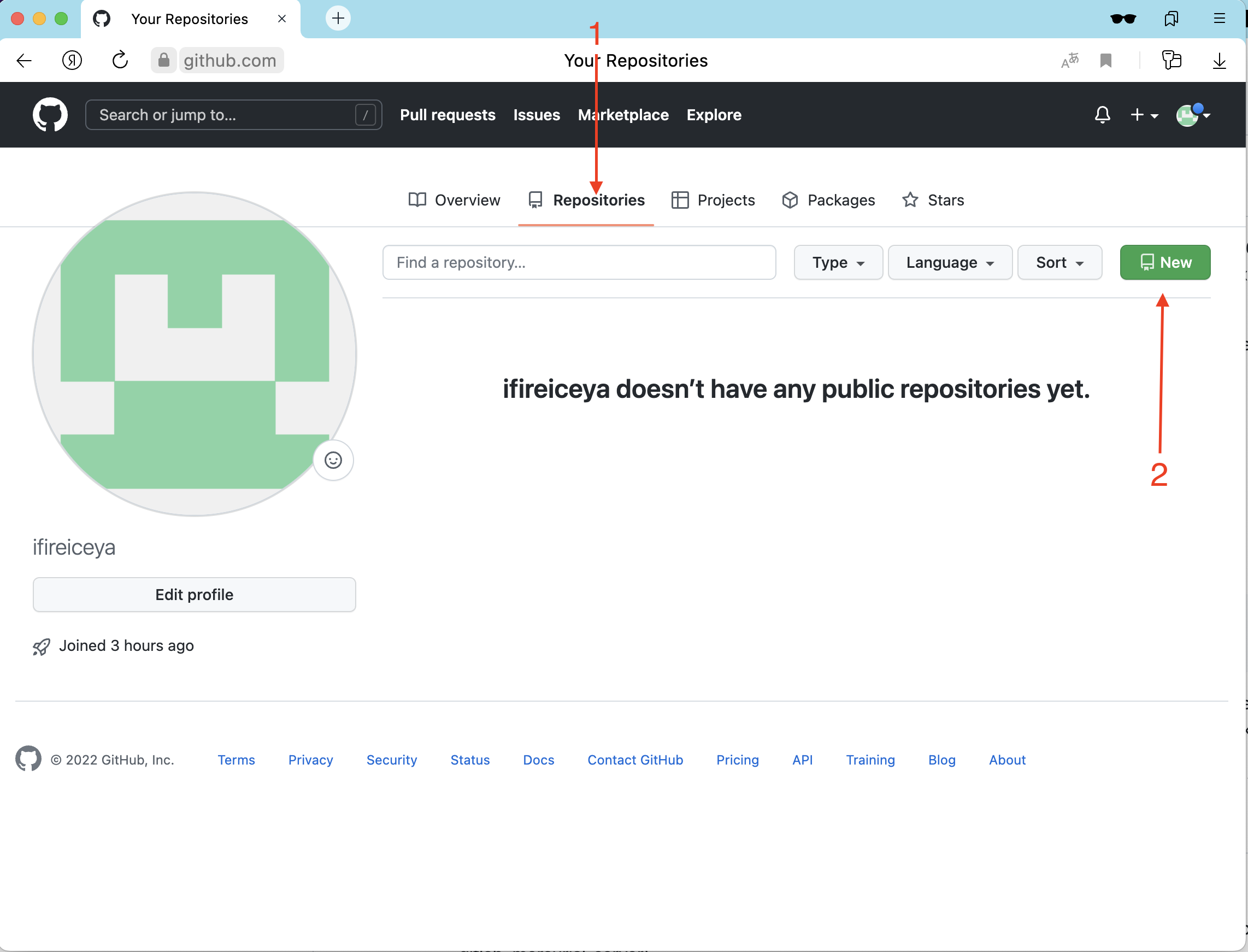Image resolution: width=1248 pixels, height=952 pixels.
Task: Click the GitHub Octocat logo in header
Action: 50,115
